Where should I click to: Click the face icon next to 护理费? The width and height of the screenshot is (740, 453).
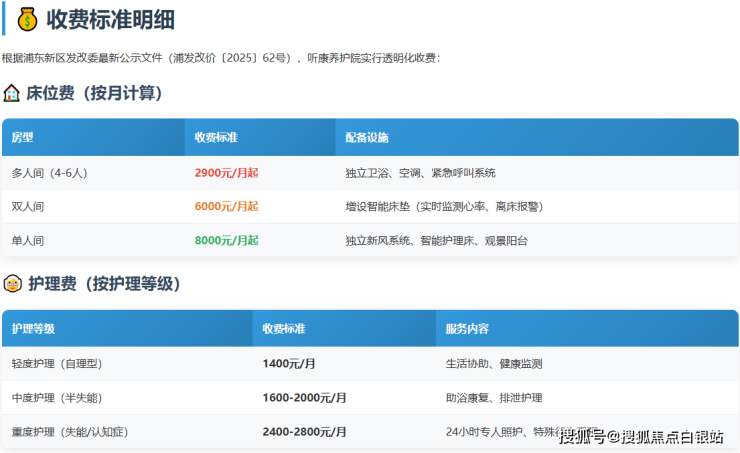[x=12, y=283]
